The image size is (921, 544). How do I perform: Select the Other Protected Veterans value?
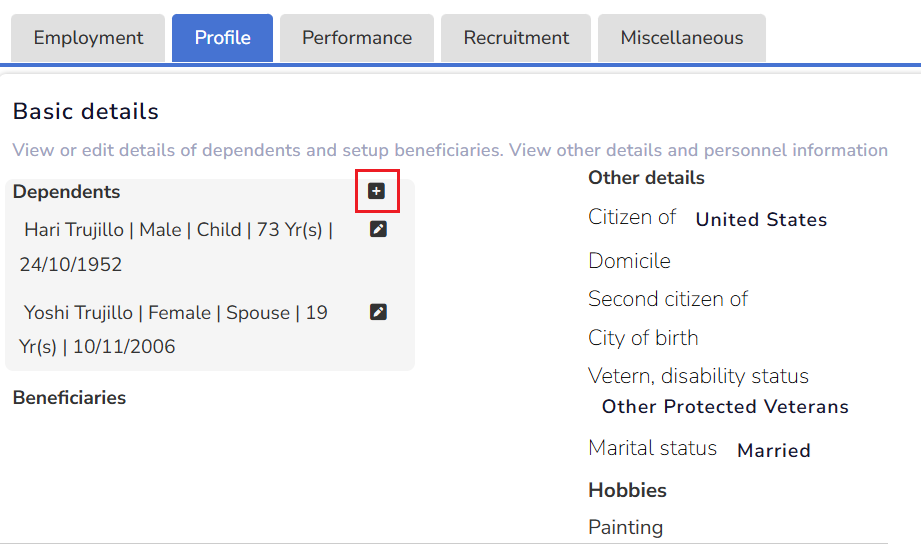pos(725,407)
